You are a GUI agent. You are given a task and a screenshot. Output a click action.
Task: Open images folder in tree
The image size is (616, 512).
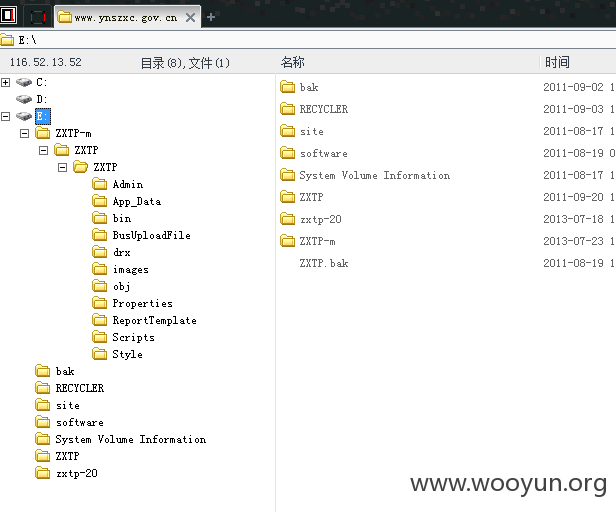point(130,270)
